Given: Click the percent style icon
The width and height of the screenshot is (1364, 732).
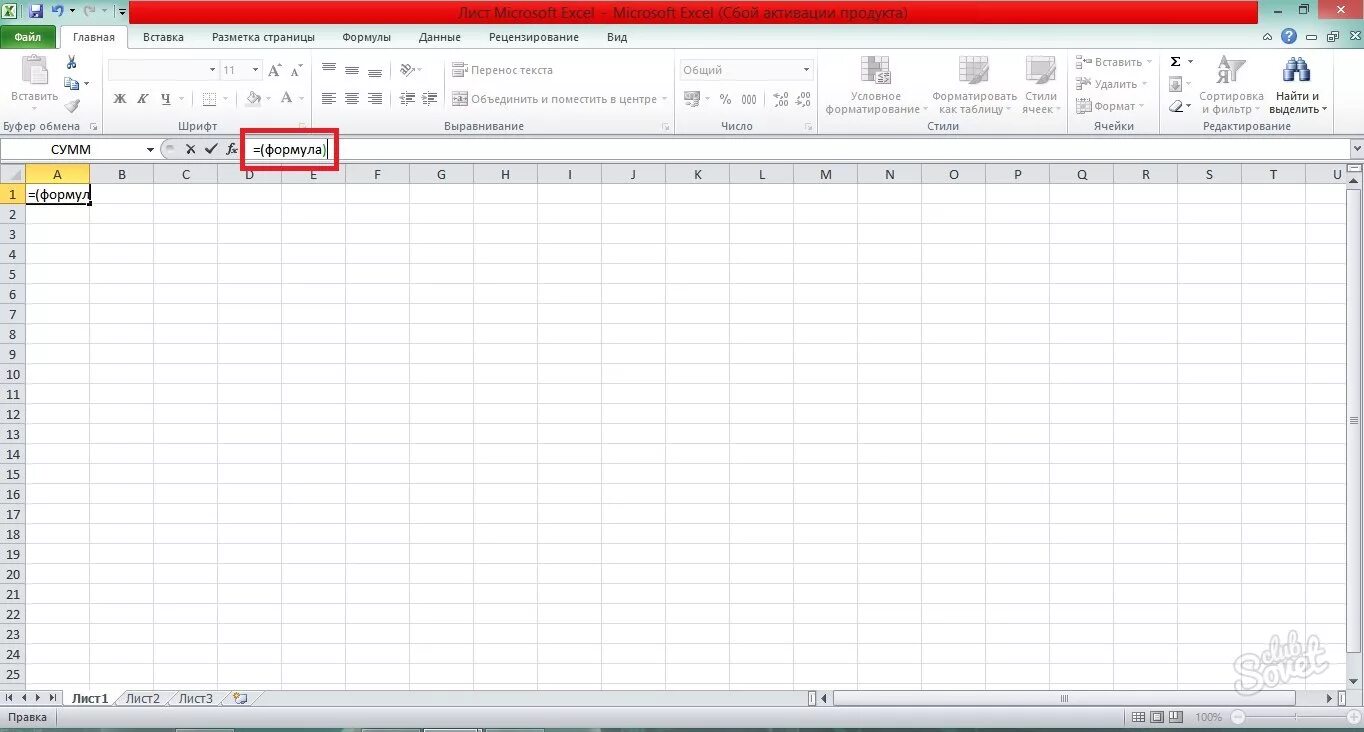Looking at the screenshot, I should coord(725,99).
